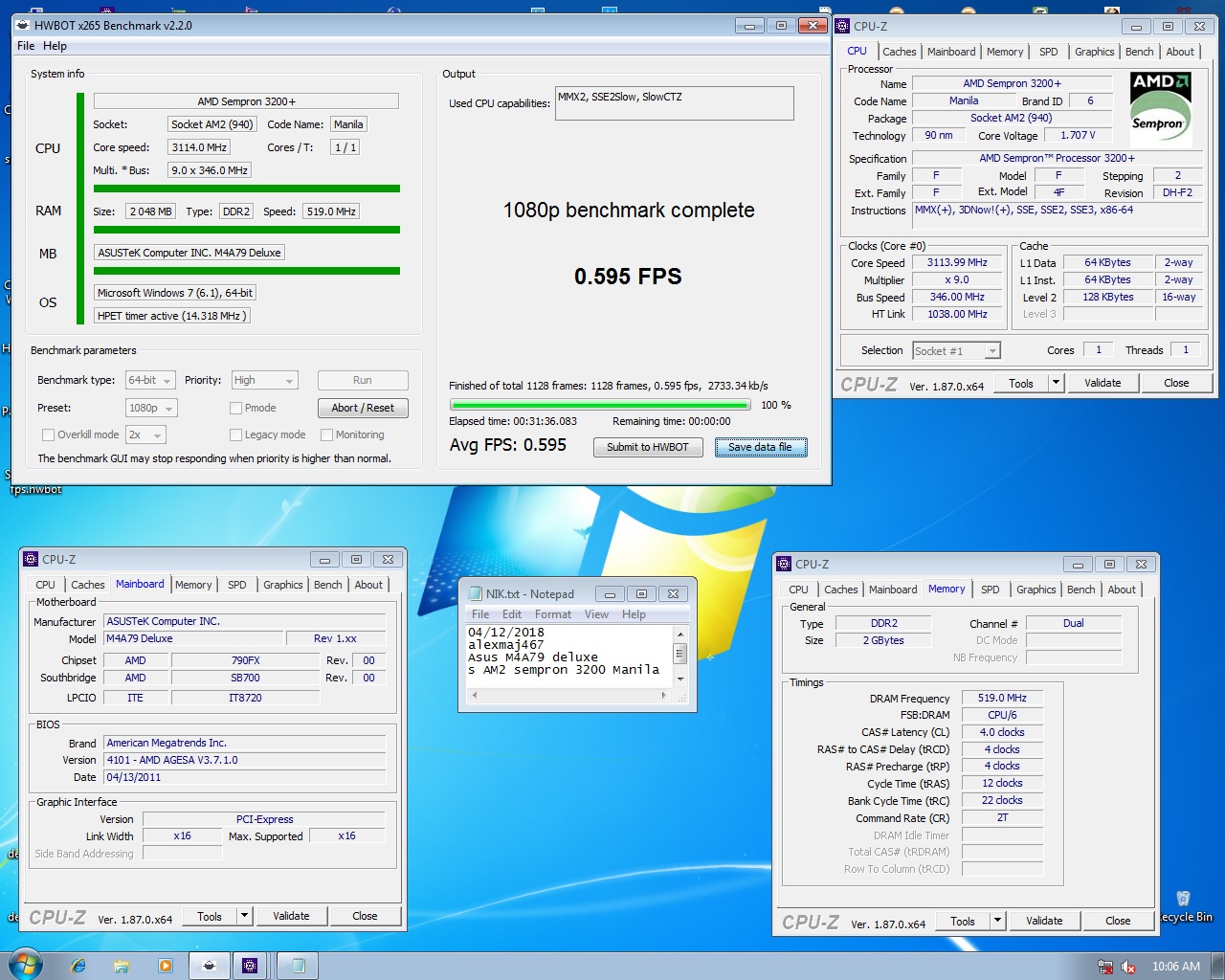Open the Socket #1 selection dropdown
The width and height of the screenshot is (1225, 980).
click(956, 351)
